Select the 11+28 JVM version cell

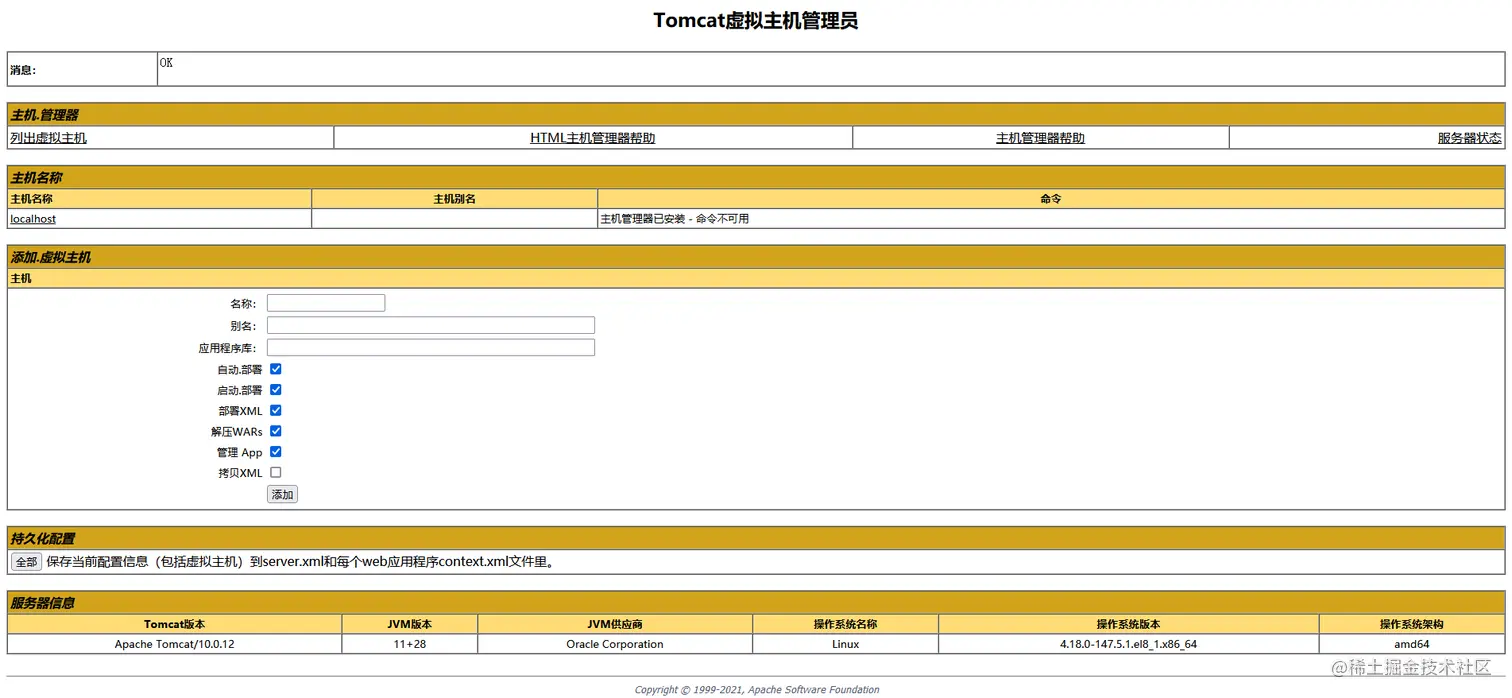410,644
